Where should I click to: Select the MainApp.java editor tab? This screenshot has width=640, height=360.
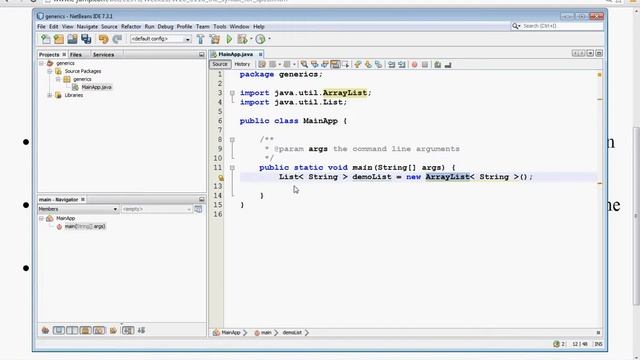236,54
